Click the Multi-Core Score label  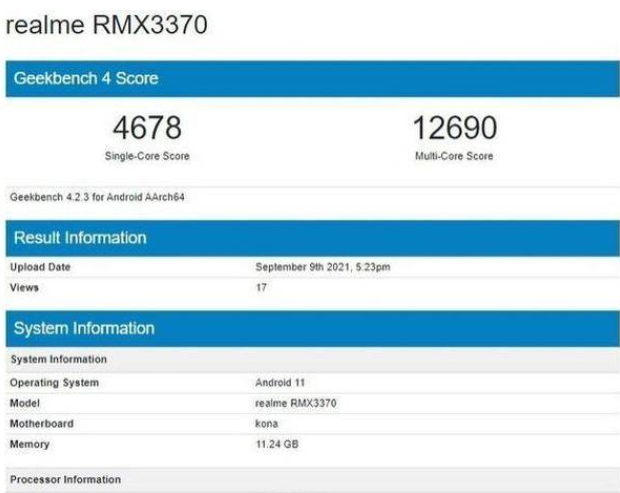coord(454,156)
